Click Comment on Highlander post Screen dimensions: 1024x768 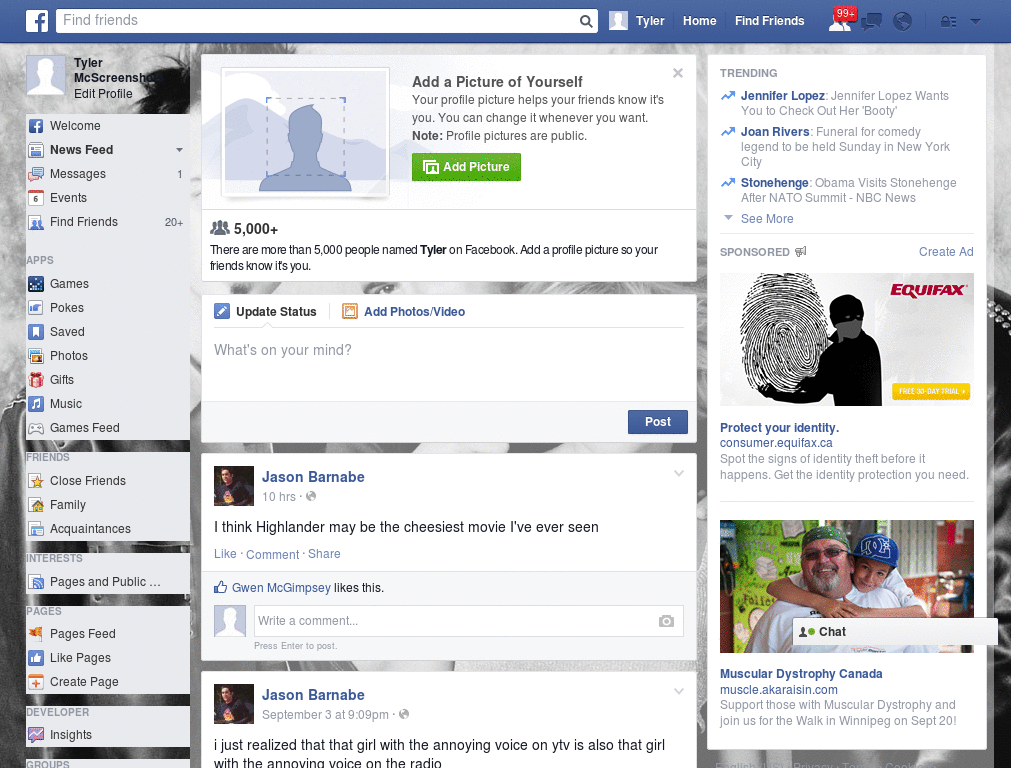click(x=272, y=555)
